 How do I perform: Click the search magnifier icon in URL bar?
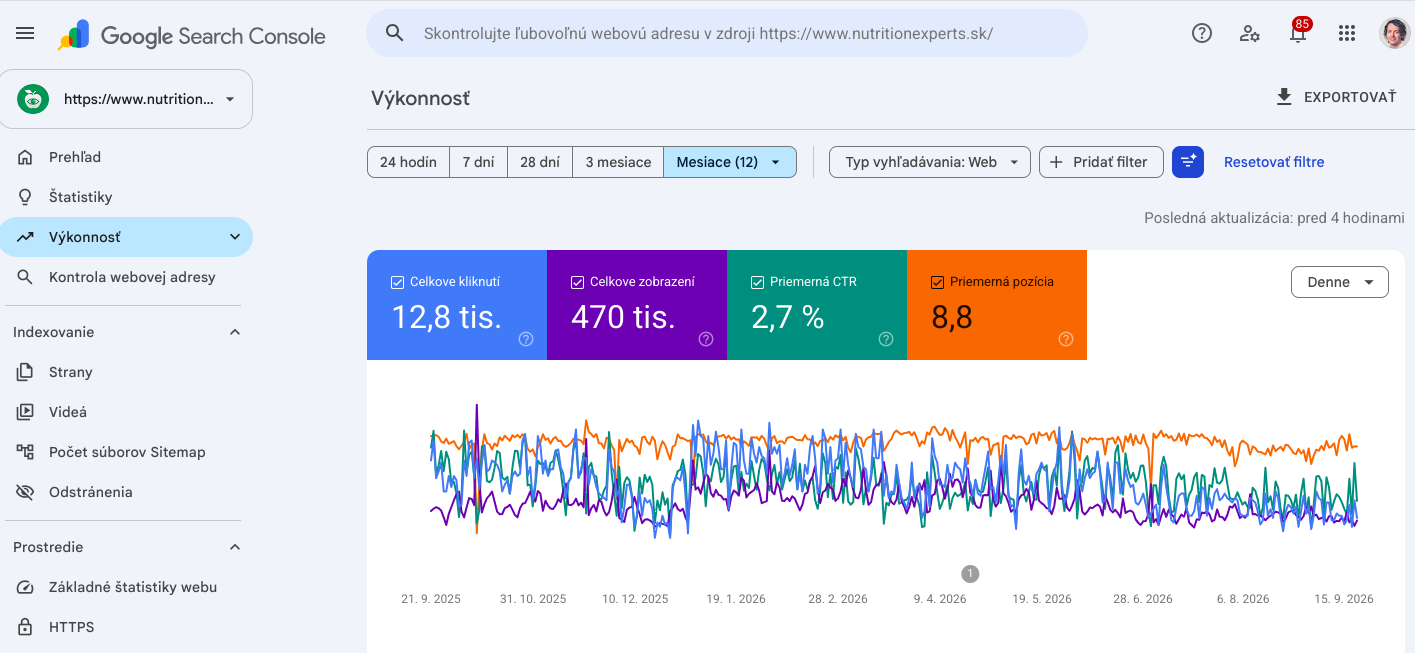coord(395,33)
